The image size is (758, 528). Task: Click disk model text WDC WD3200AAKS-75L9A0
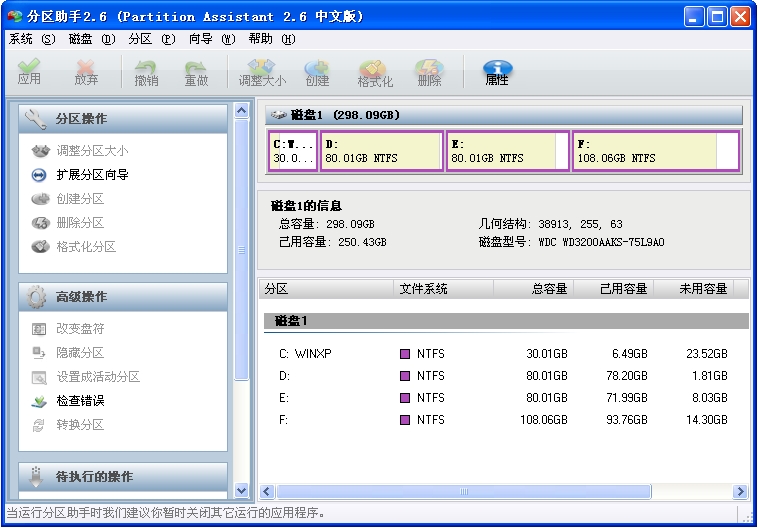601,242
